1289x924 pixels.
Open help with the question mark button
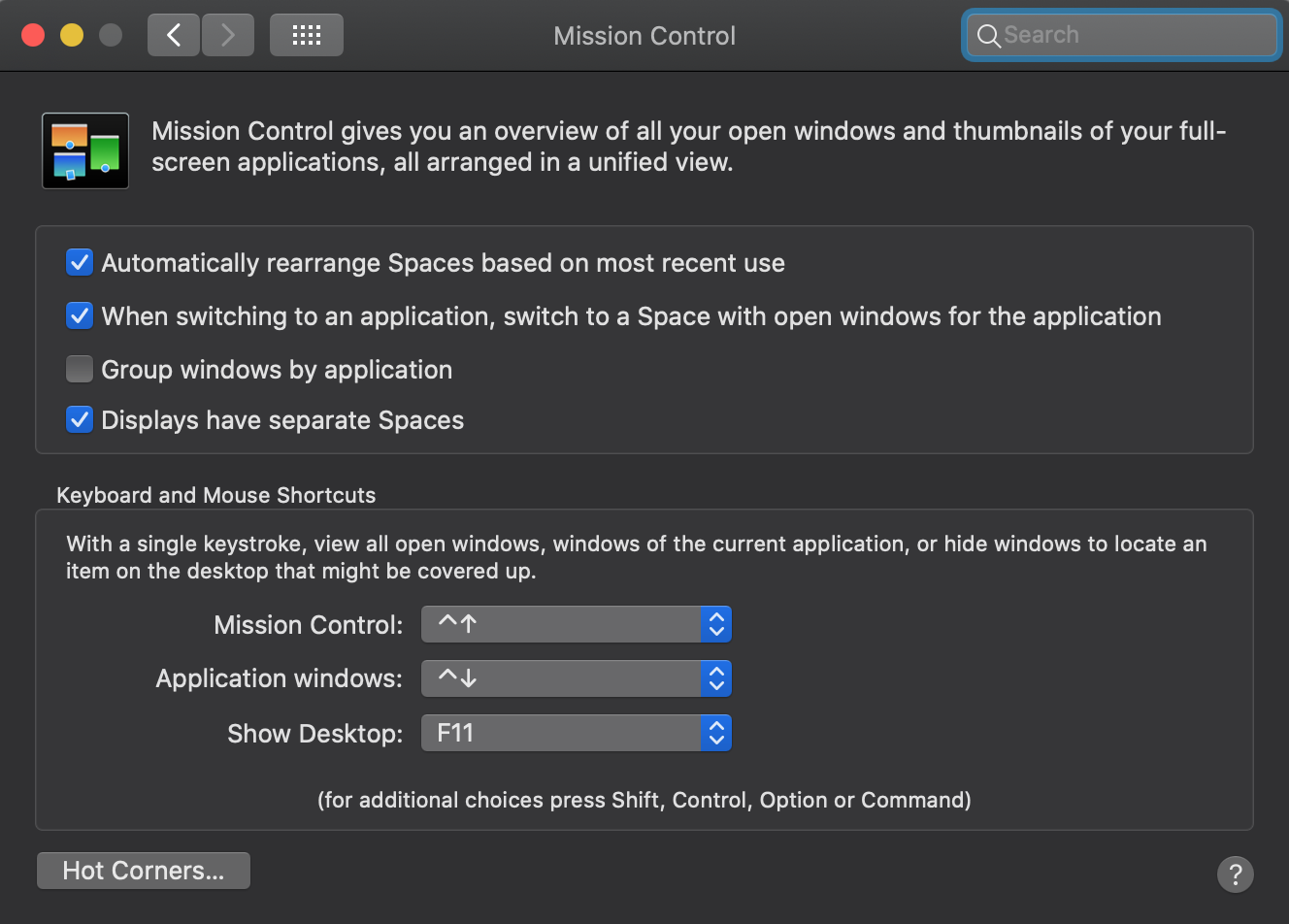(1235, 874)
